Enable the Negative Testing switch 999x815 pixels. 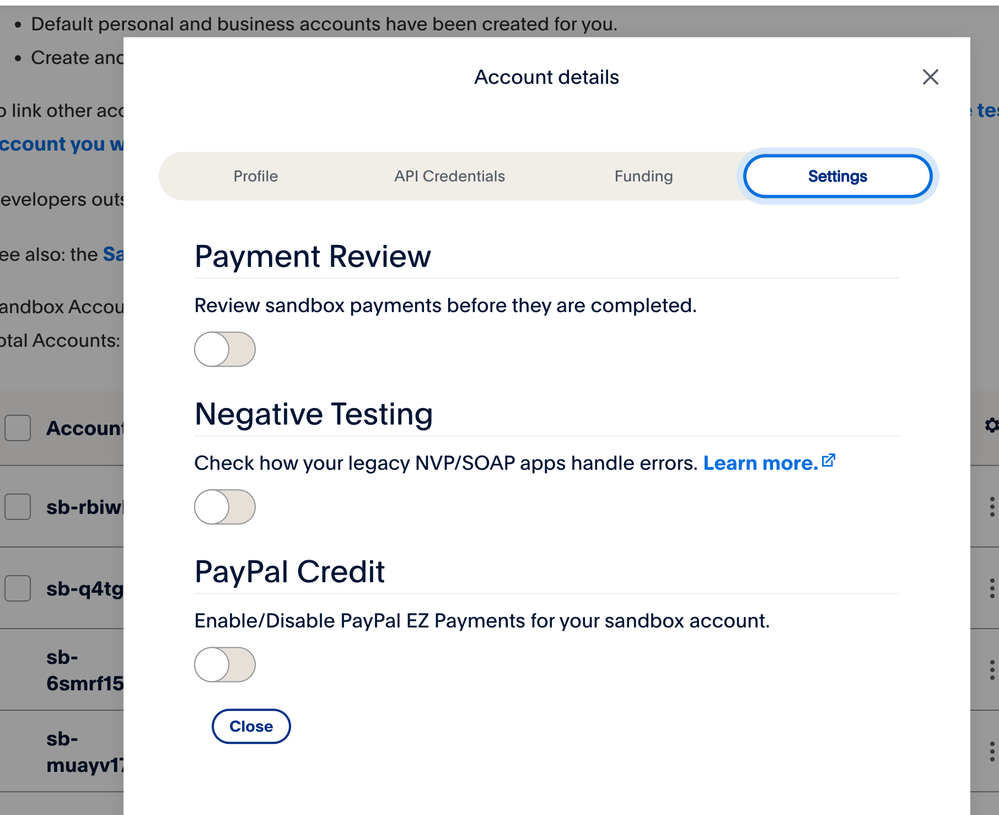click(x=225, y=507)
